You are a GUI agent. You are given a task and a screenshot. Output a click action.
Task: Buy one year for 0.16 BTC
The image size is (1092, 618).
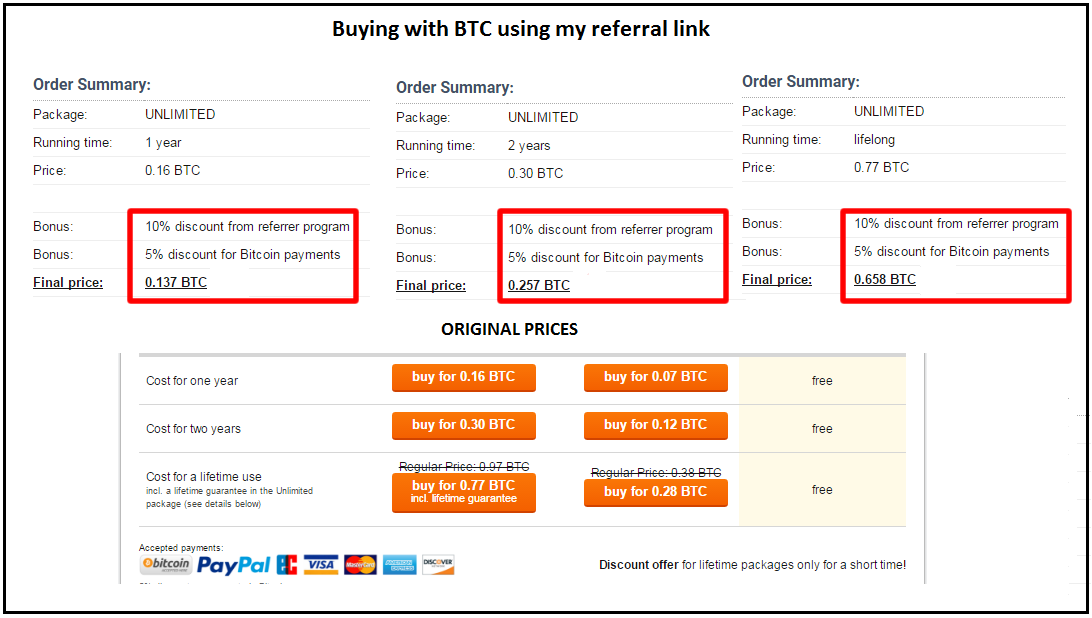point(464,378)
